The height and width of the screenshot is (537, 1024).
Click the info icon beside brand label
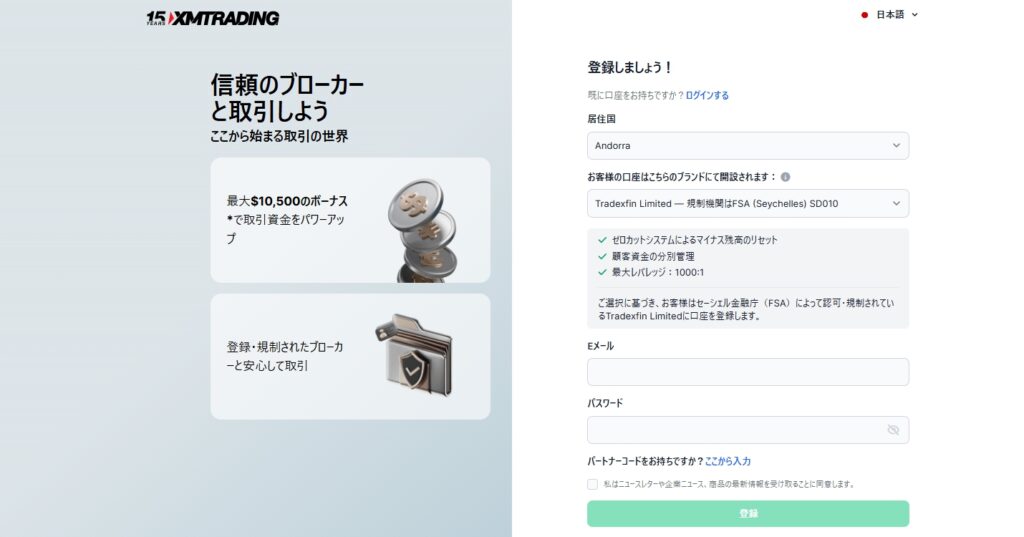click(785, 177)
